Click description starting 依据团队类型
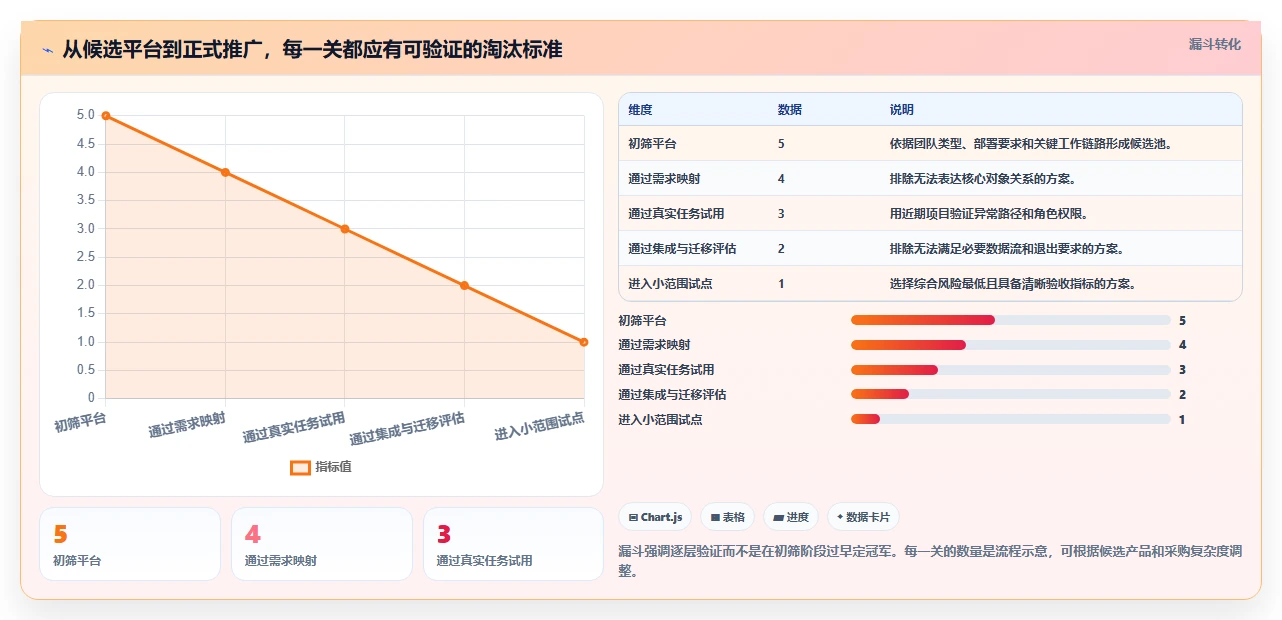 [x=1031, y=144]
